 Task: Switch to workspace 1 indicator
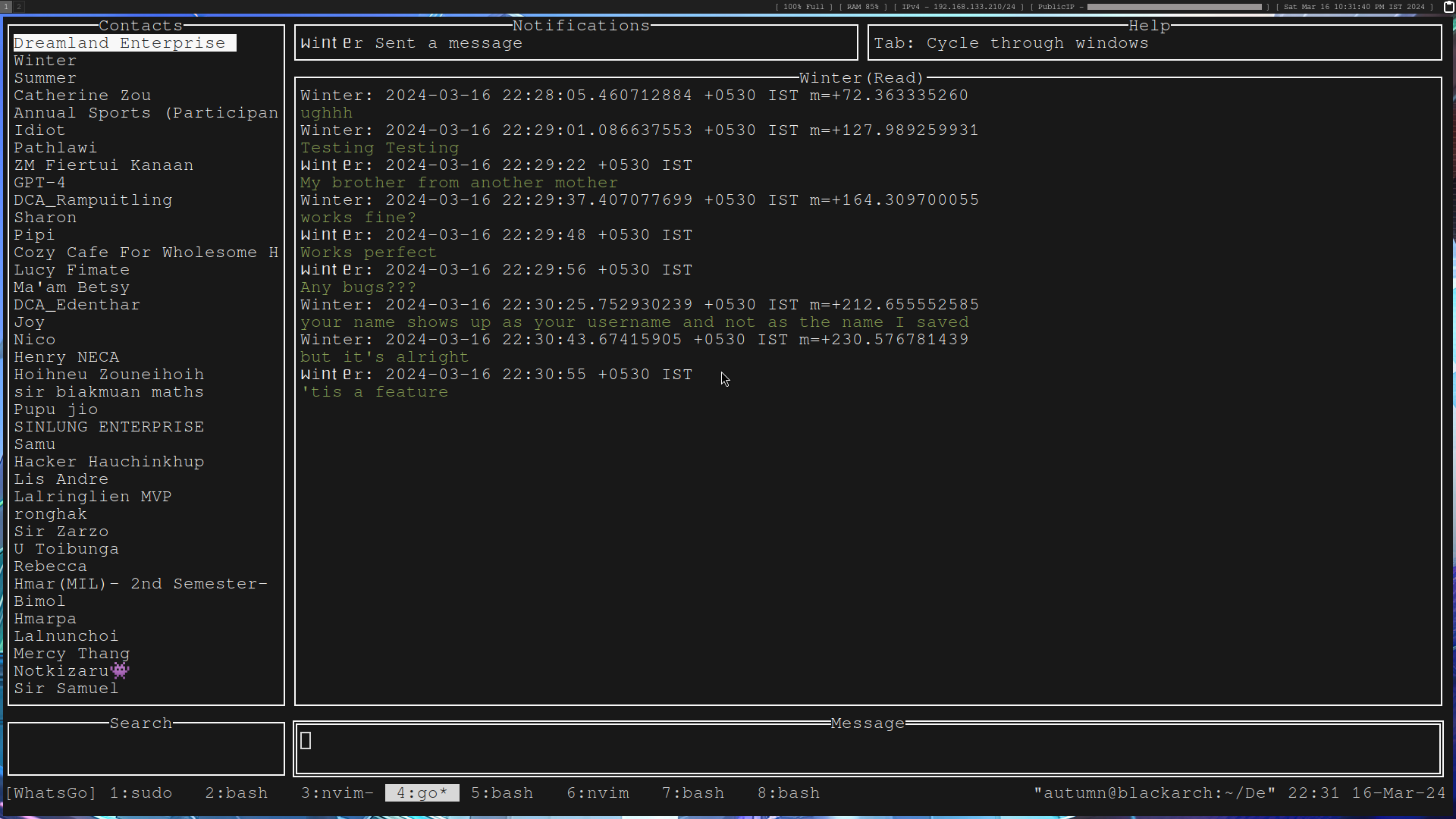coord(5,7)
